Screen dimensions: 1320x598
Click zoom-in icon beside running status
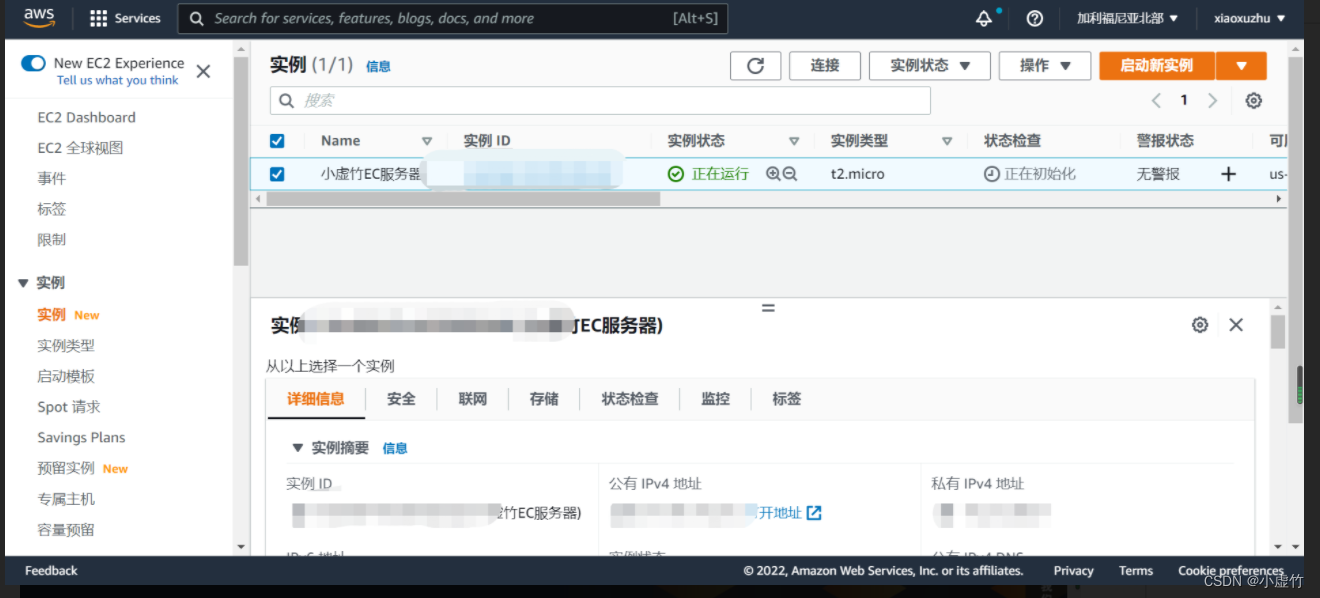click(773, 173)
